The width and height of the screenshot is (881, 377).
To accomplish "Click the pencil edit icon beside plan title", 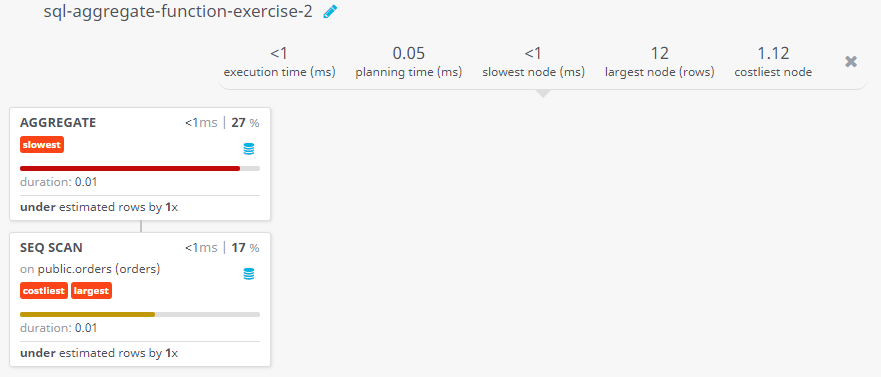I will click(330, 12).
